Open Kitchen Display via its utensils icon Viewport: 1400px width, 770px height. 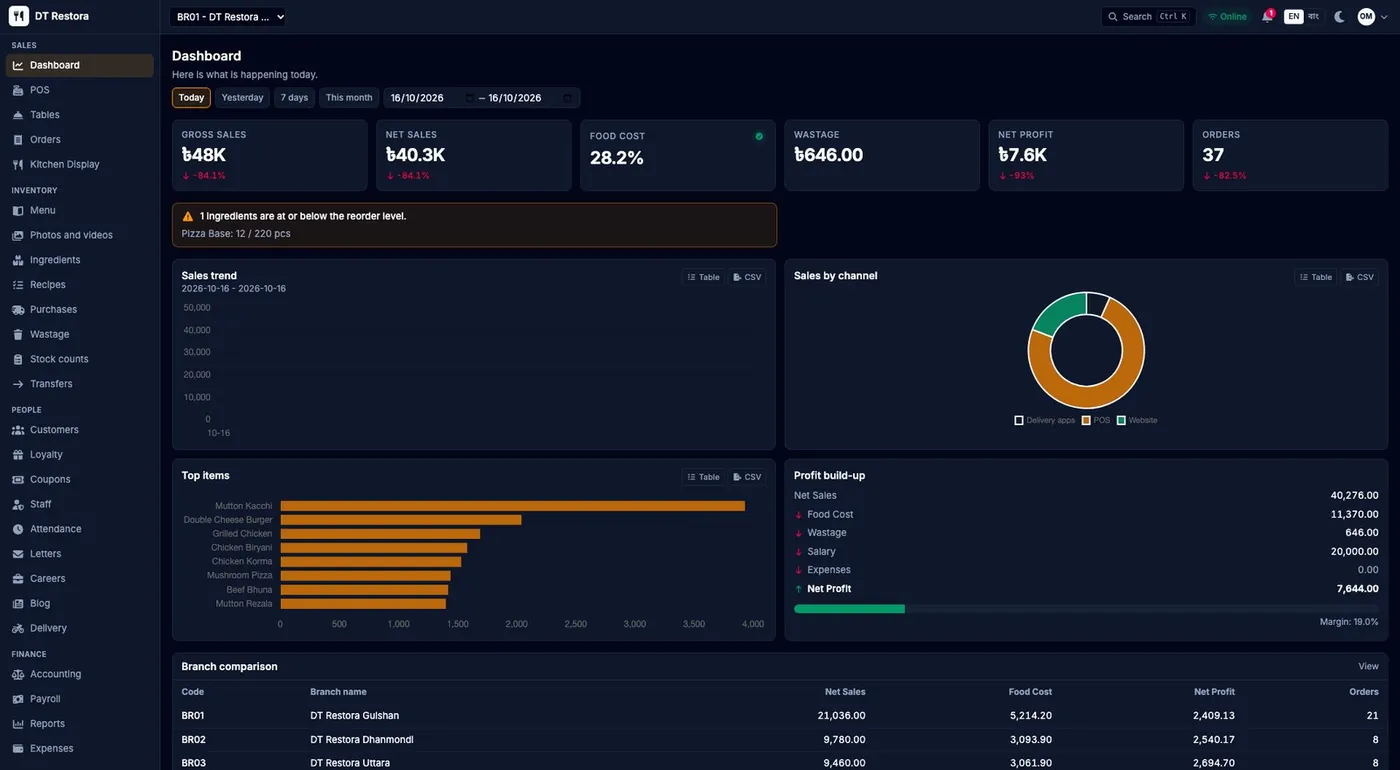(18, 164)
